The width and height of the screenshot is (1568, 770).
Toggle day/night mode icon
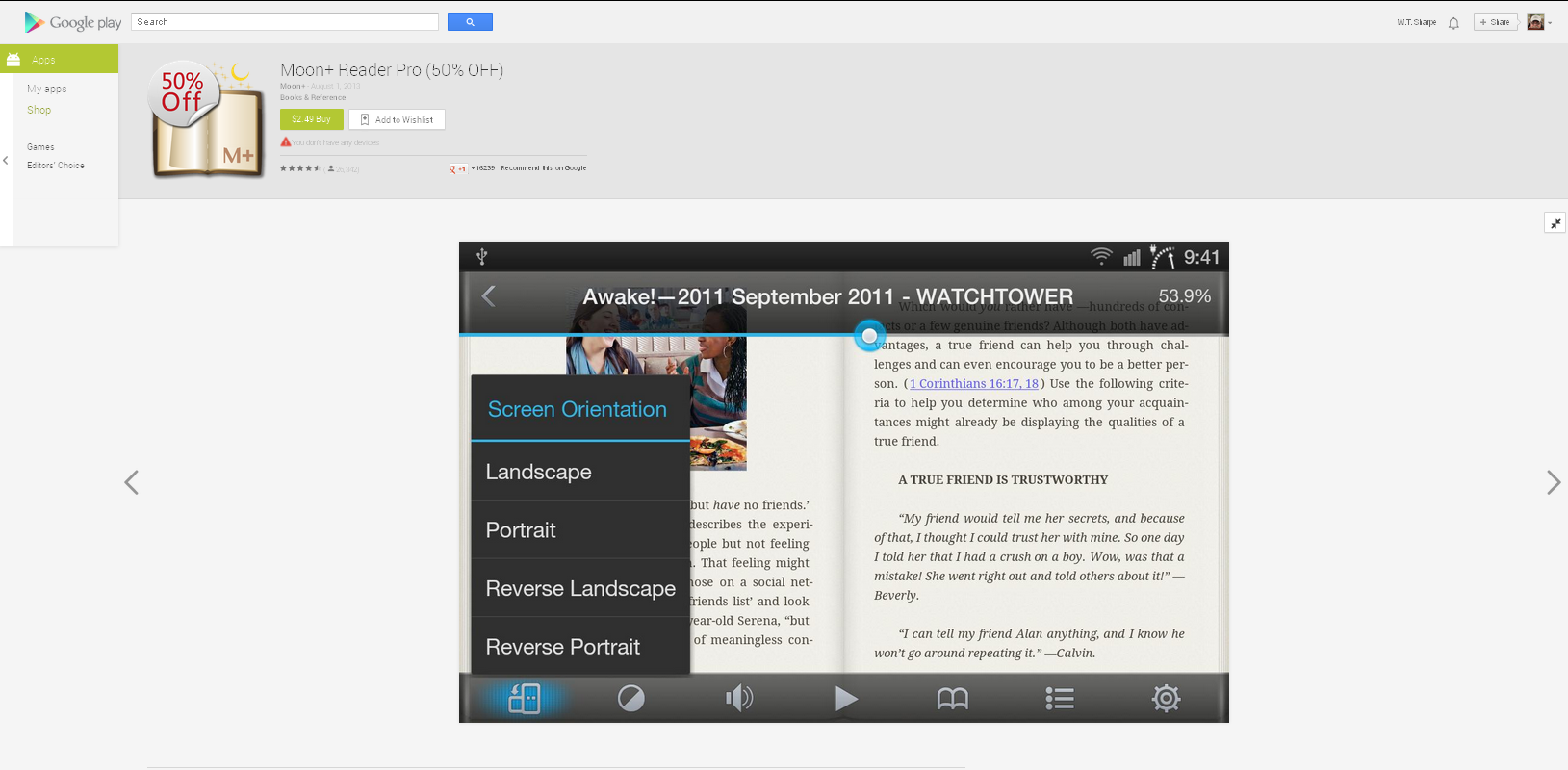click(x=631, y=699)
